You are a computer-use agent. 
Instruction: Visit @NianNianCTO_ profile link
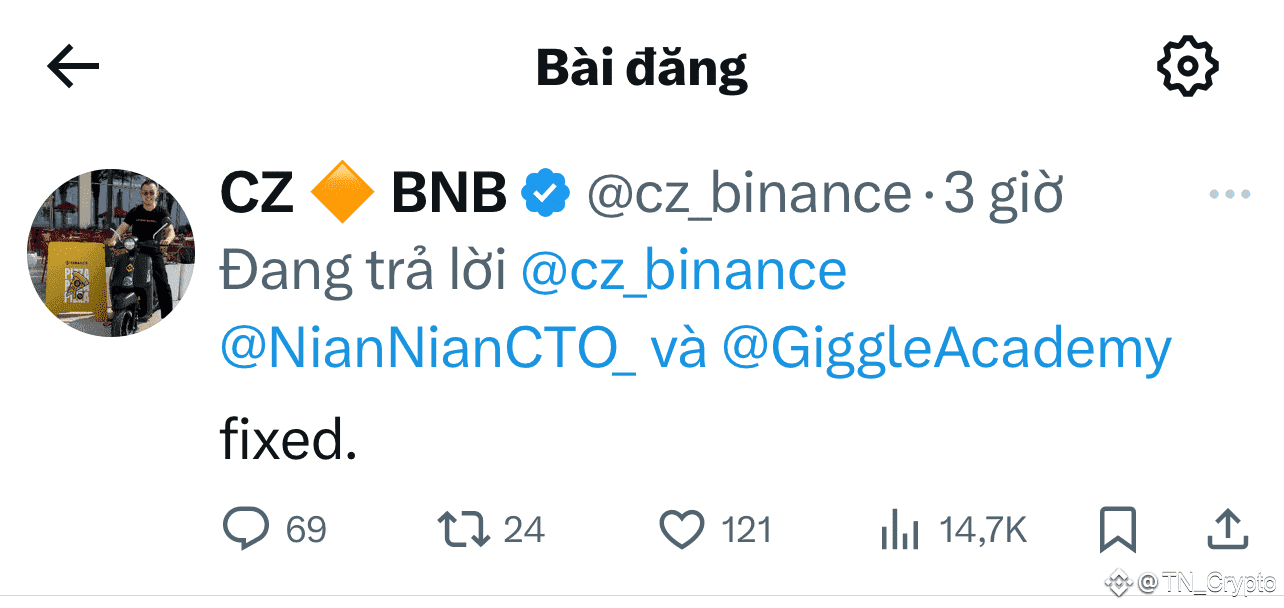click(428, 350)
